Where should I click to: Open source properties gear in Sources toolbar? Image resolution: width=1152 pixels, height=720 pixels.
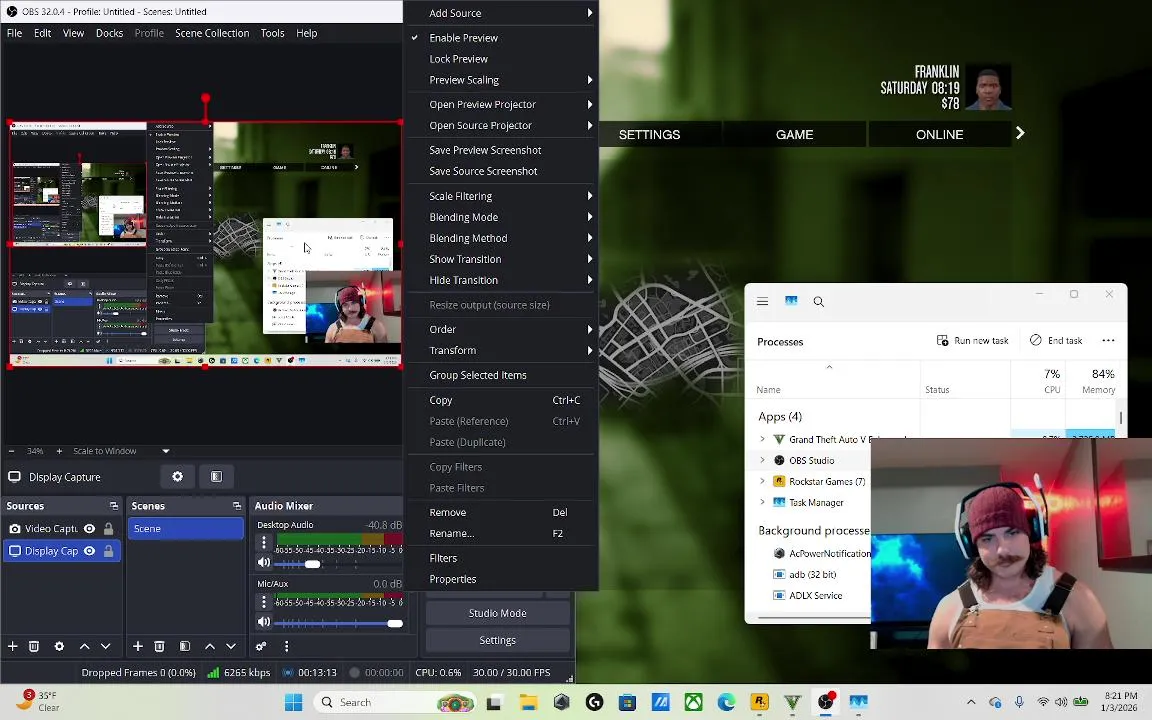(60, 647)
